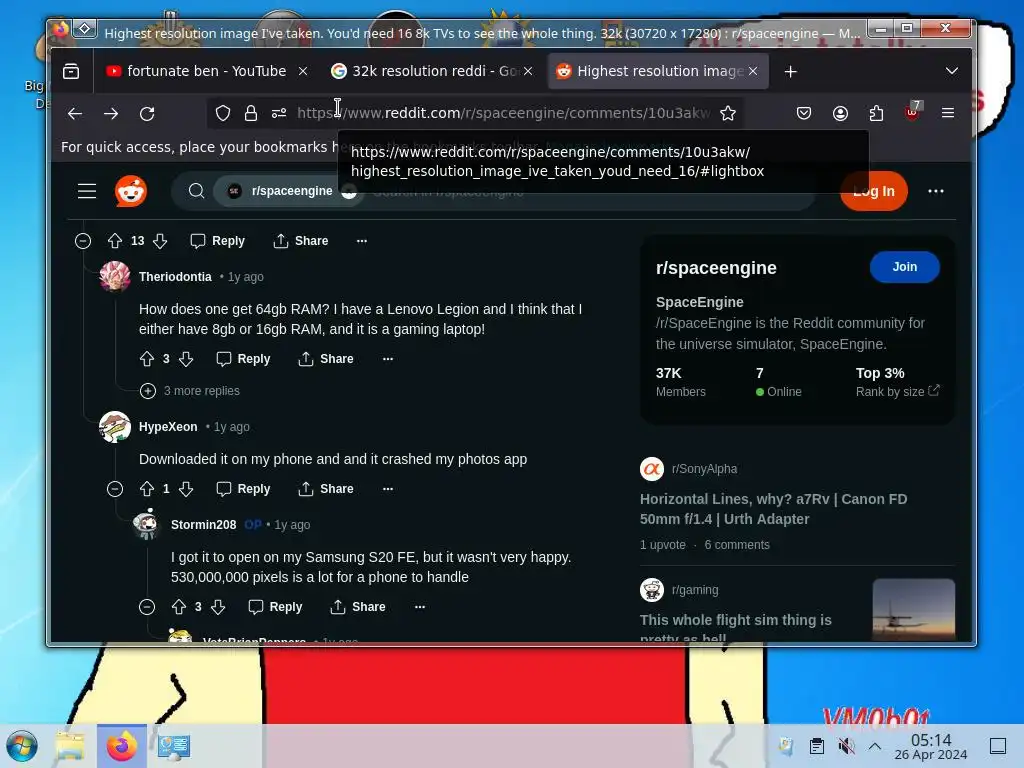
Task: Close the Highest resolution image tab
Action: point(753,71)
